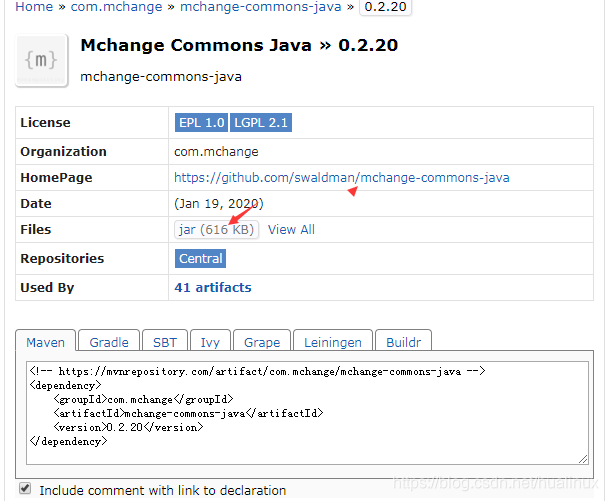Click the Used By row label
Viewport: 608px width, 501px height.
(47, 288)
